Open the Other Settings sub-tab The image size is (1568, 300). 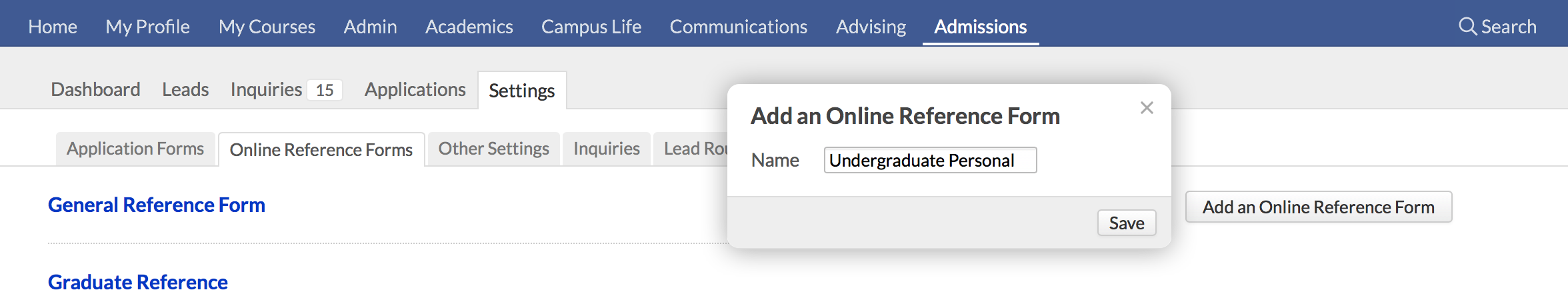pos(493,149)
